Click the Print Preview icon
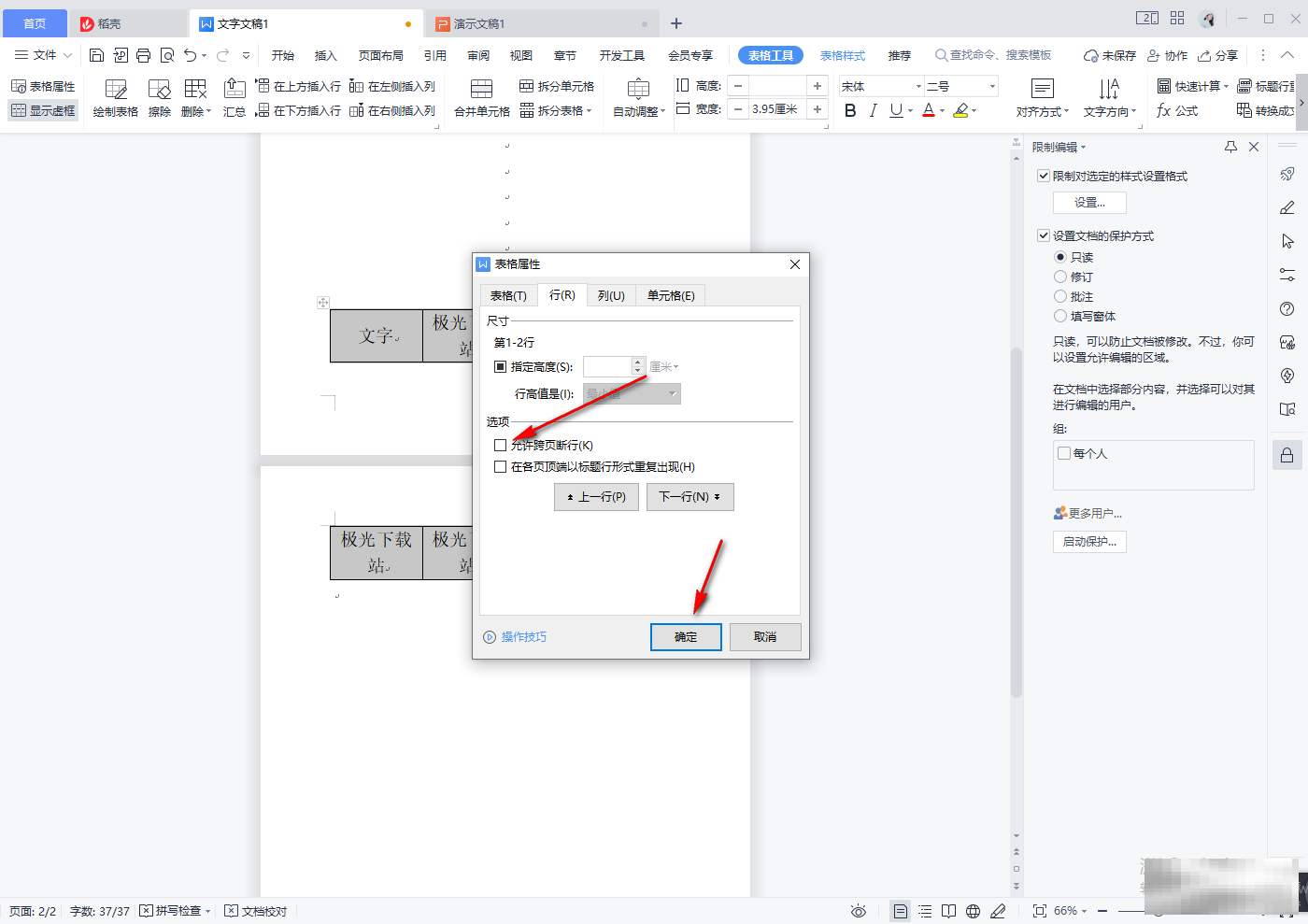The width and height of the screenshot is (1308, 924). 167,55
